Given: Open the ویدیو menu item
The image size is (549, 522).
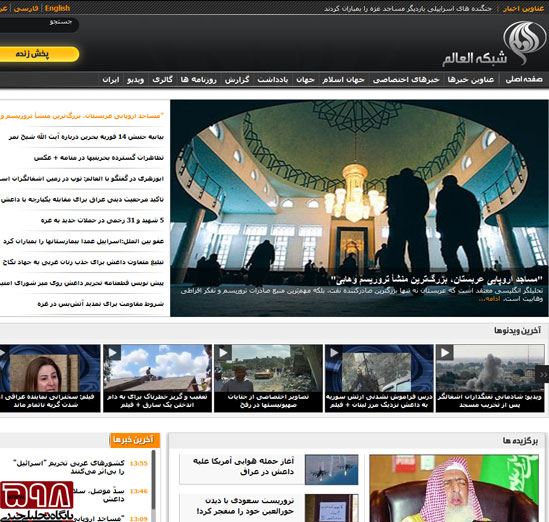Looking at the screenshot, I should coord(135,80).
